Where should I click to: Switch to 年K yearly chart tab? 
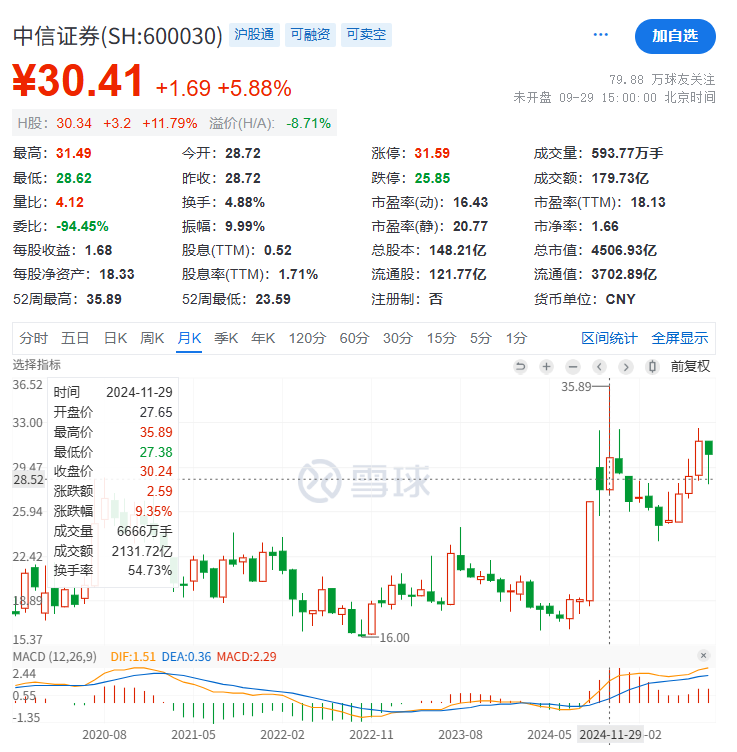click(x=263, y=338)
